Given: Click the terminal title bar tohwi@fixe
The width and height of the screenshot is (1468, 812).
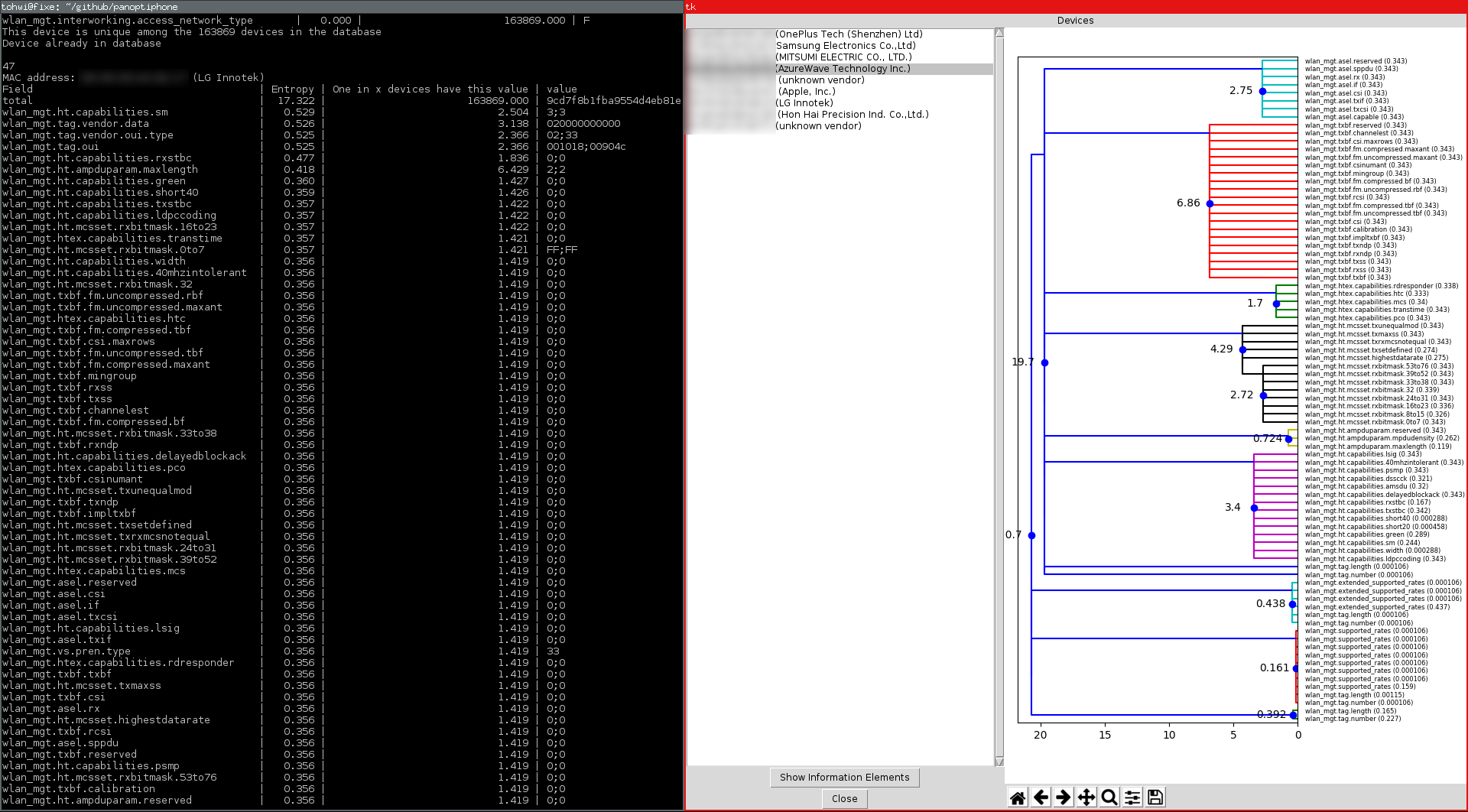Looking at the screenshot, I should click(x=342, y=7).
